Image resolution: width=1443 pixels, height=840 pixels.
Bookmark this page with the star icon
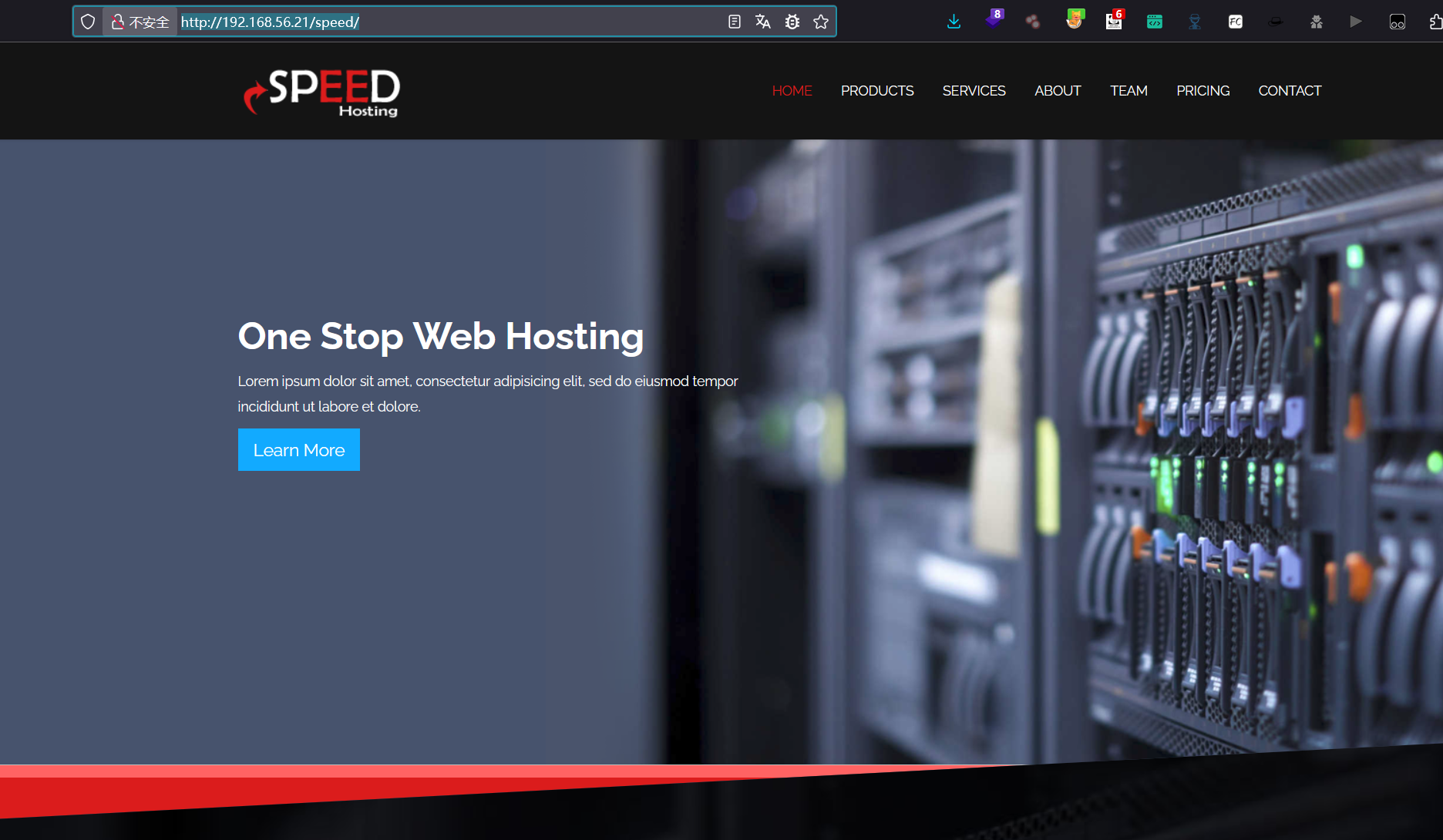click(821, 22)
